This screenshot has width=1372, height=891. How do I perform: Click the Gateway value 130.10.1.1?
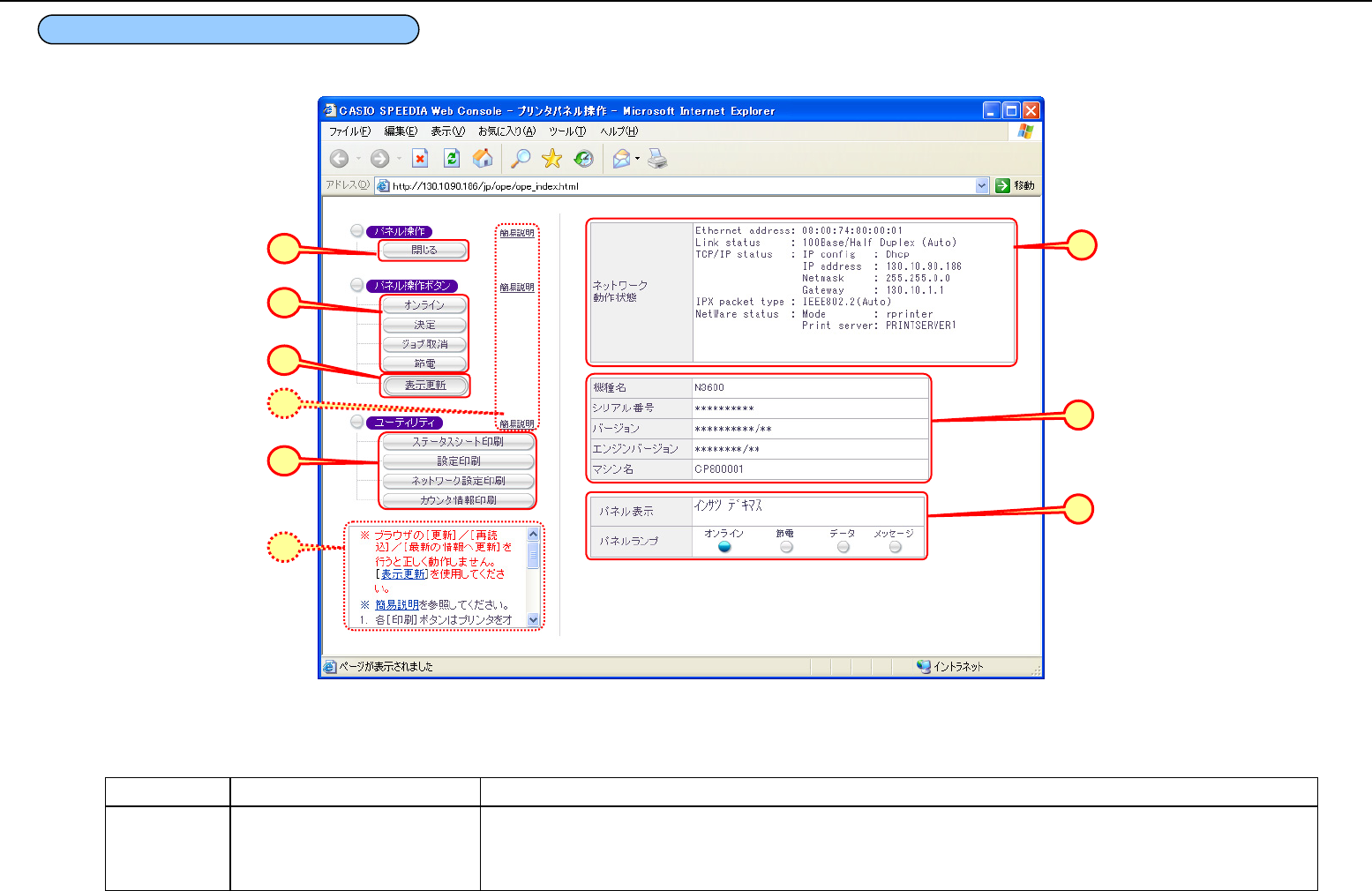tap(915, 289)
